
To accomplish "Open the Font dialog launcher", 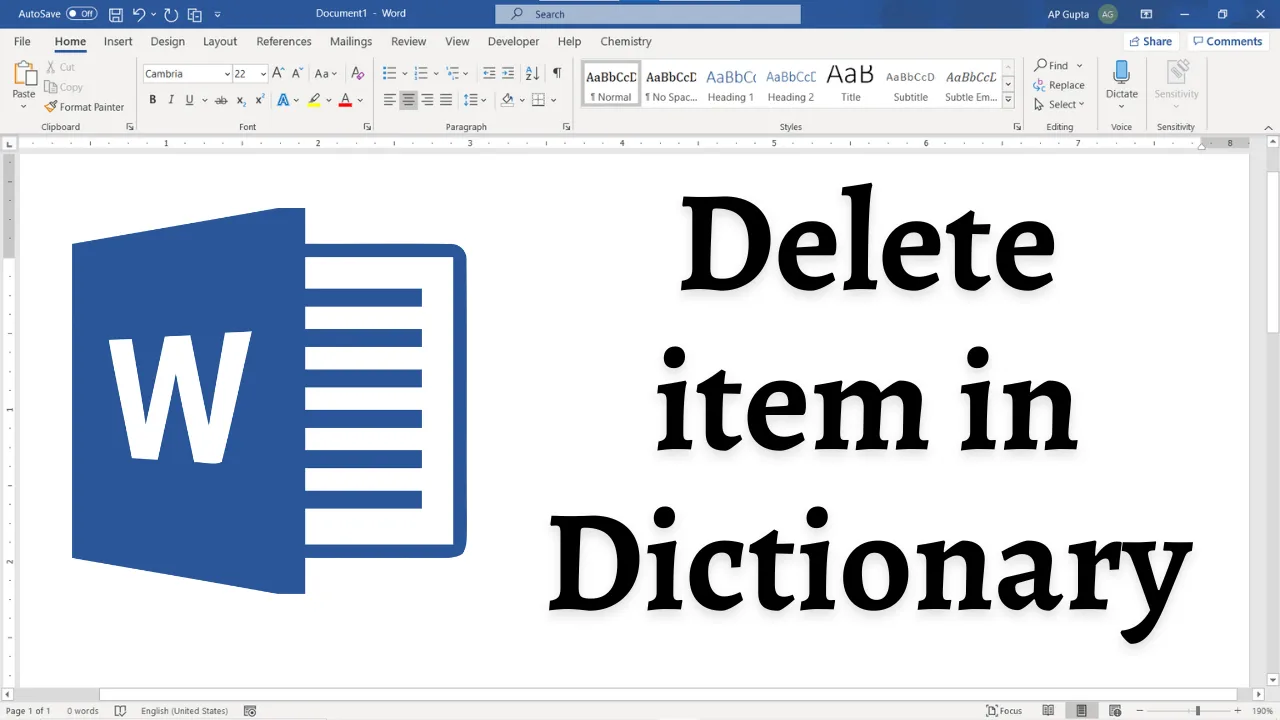I will [367, 127].
